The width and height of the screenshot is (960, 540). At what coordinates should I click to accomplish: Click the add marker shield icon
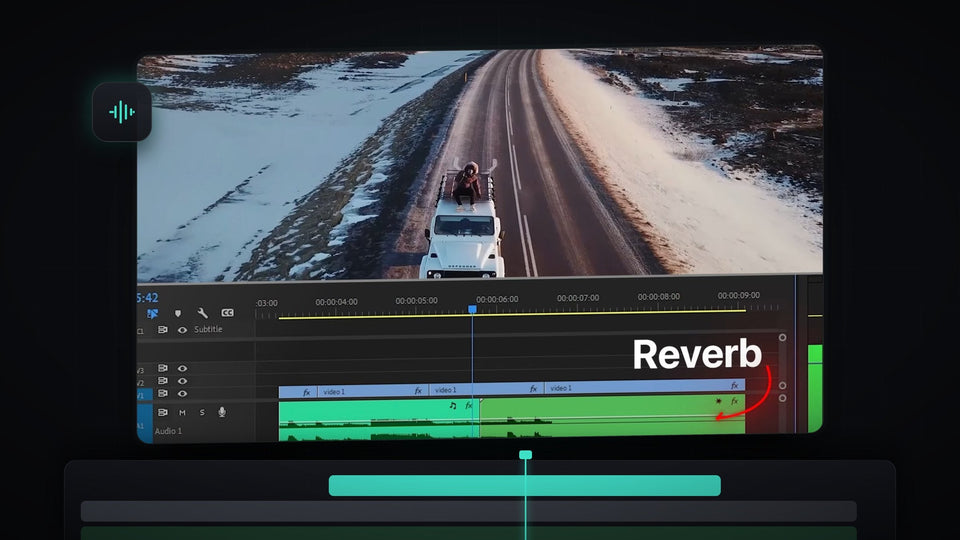[178, 313]
